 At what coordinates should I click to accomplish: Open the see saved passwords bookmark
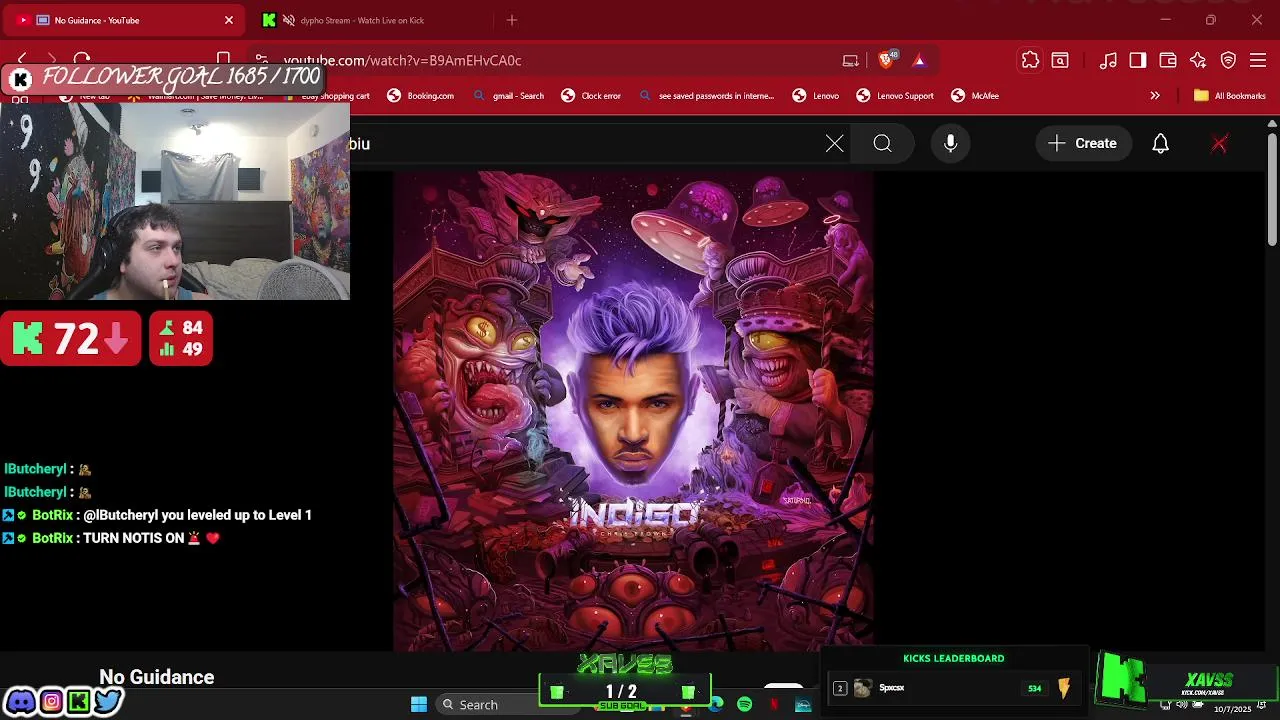pyautogui.click(x=706, y=96)
